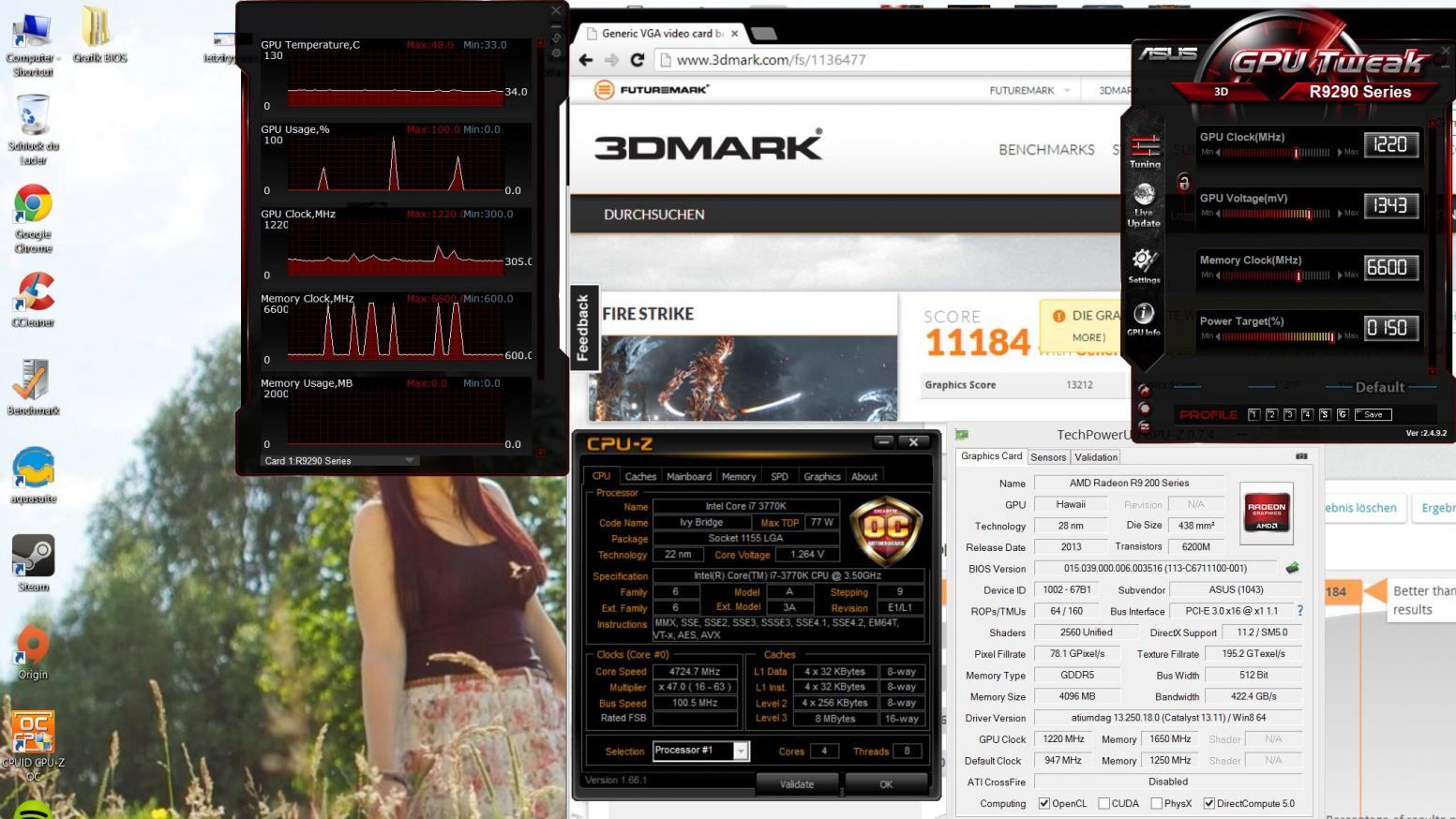Switch GPU Tweak to 3D mode
This screenshot has height=819, width=1456.
(1221, 92)
